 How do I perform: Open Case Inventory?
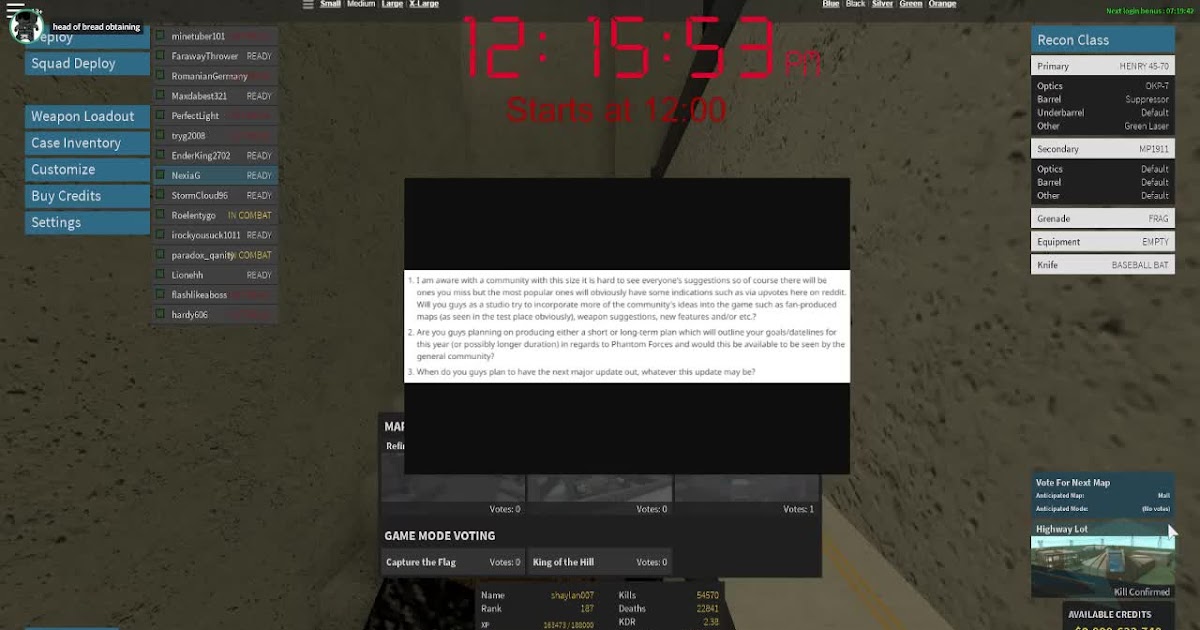87,143
